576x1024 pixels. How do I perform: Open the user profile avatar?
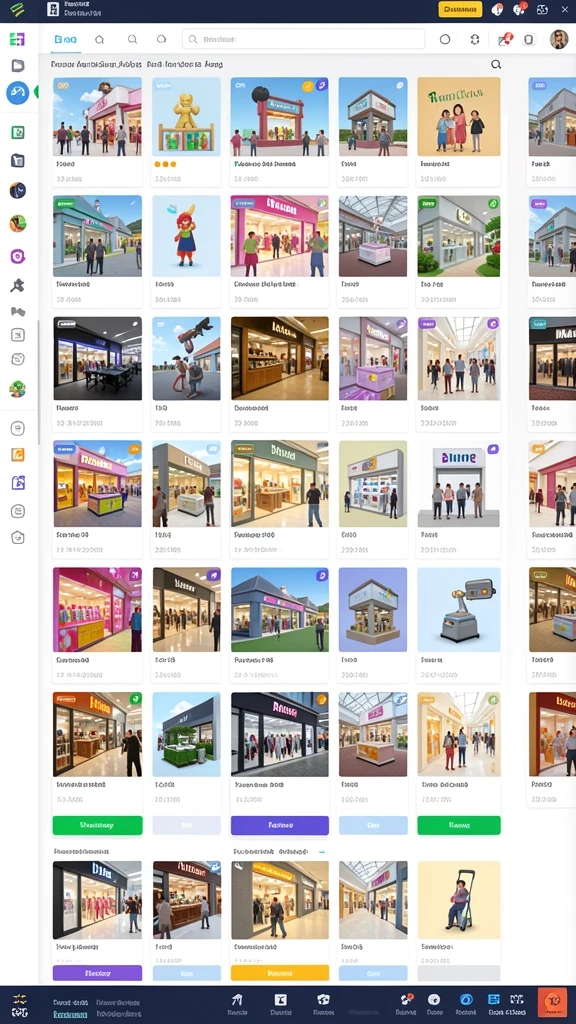558,39
